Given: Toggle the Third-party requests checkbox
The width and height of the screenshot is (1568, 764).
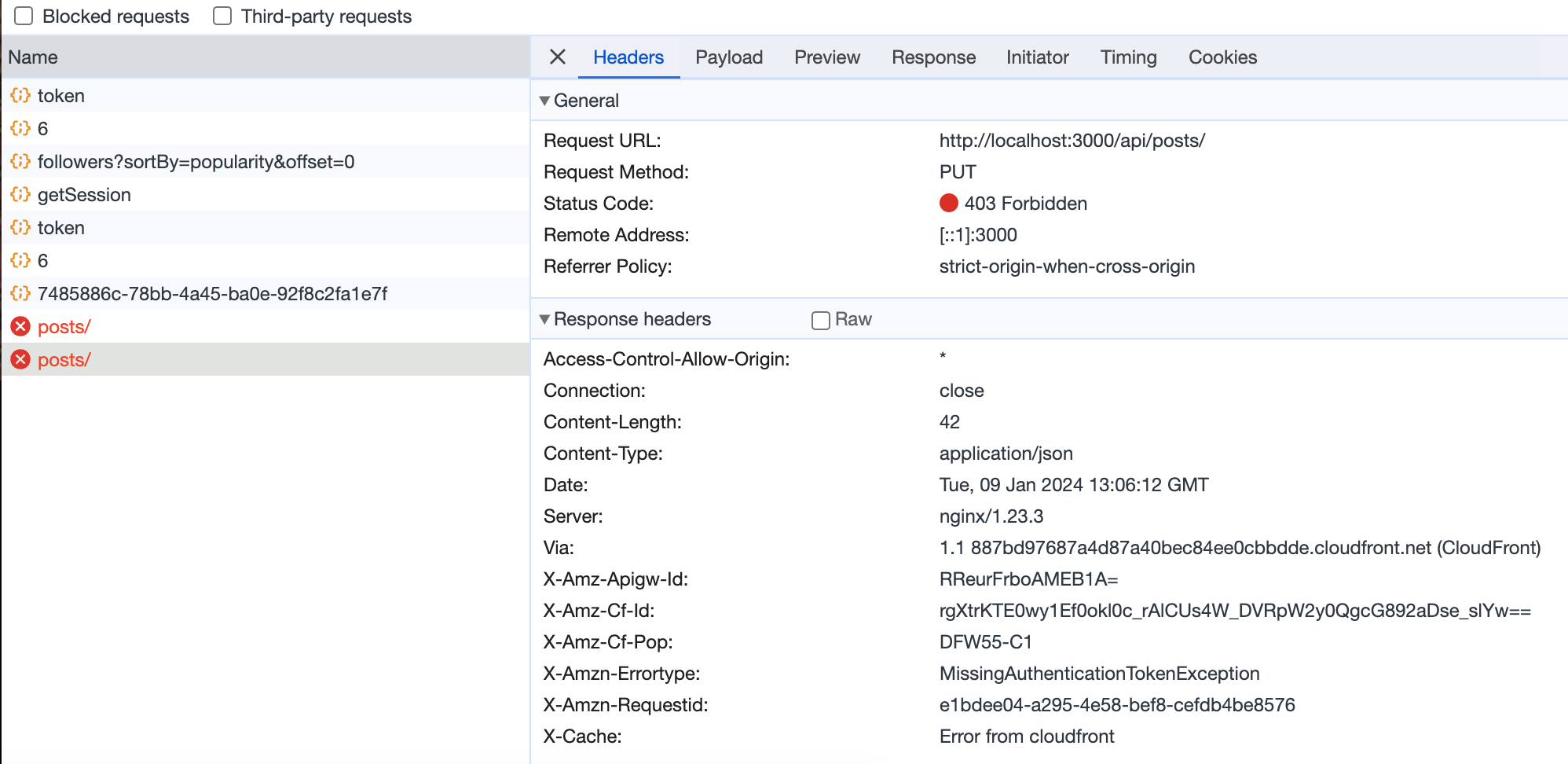Looking at the screenshot, I should tap(222, 16).
